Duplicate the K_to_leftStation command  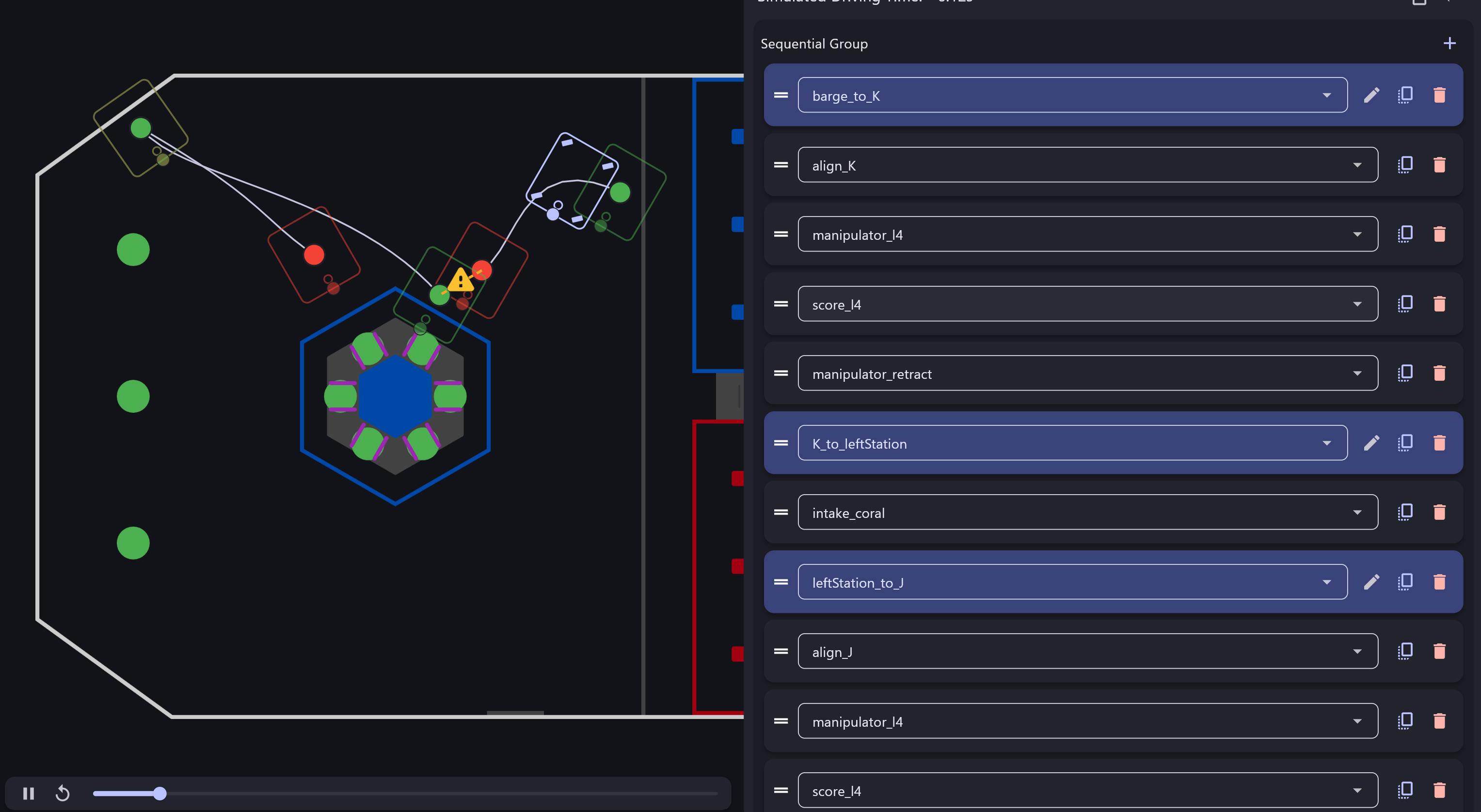[1405, 442]
